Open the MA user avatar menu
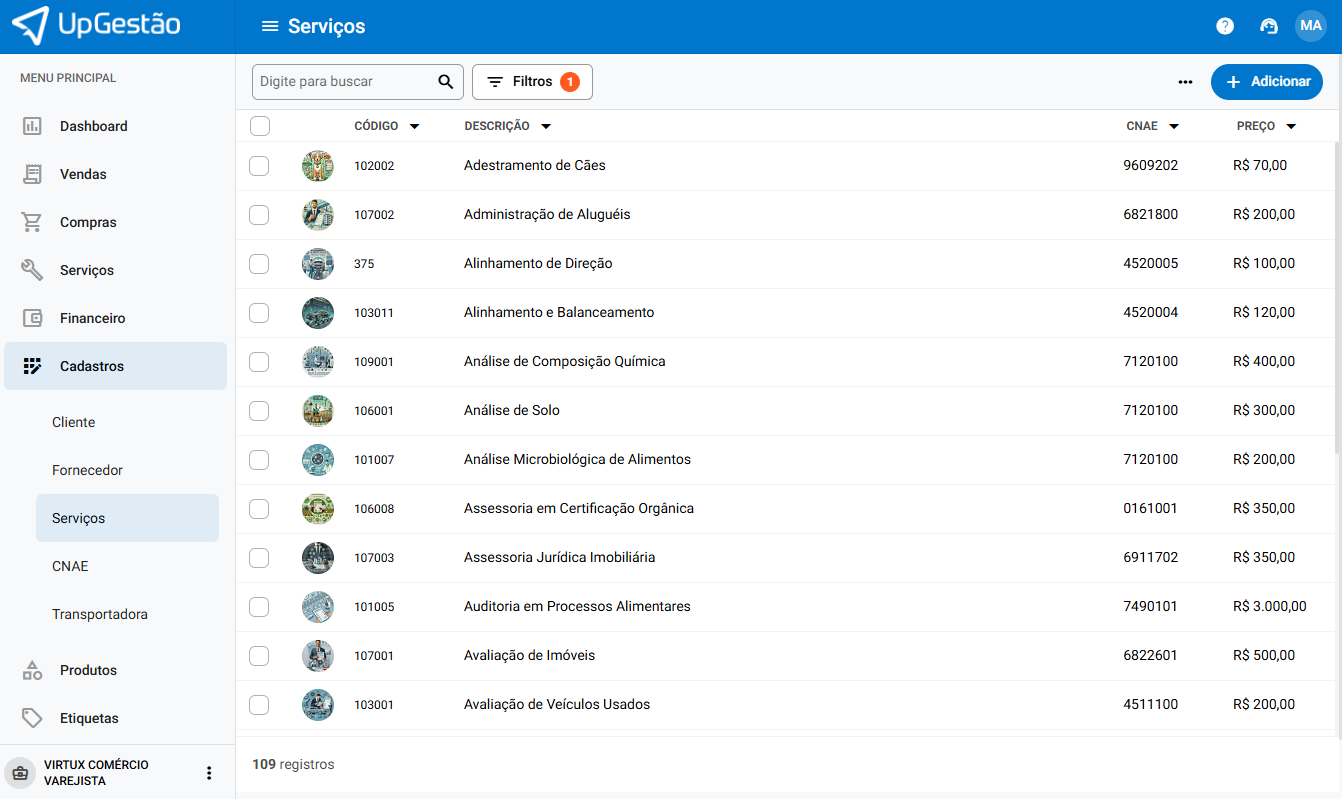 (1311, 26)
